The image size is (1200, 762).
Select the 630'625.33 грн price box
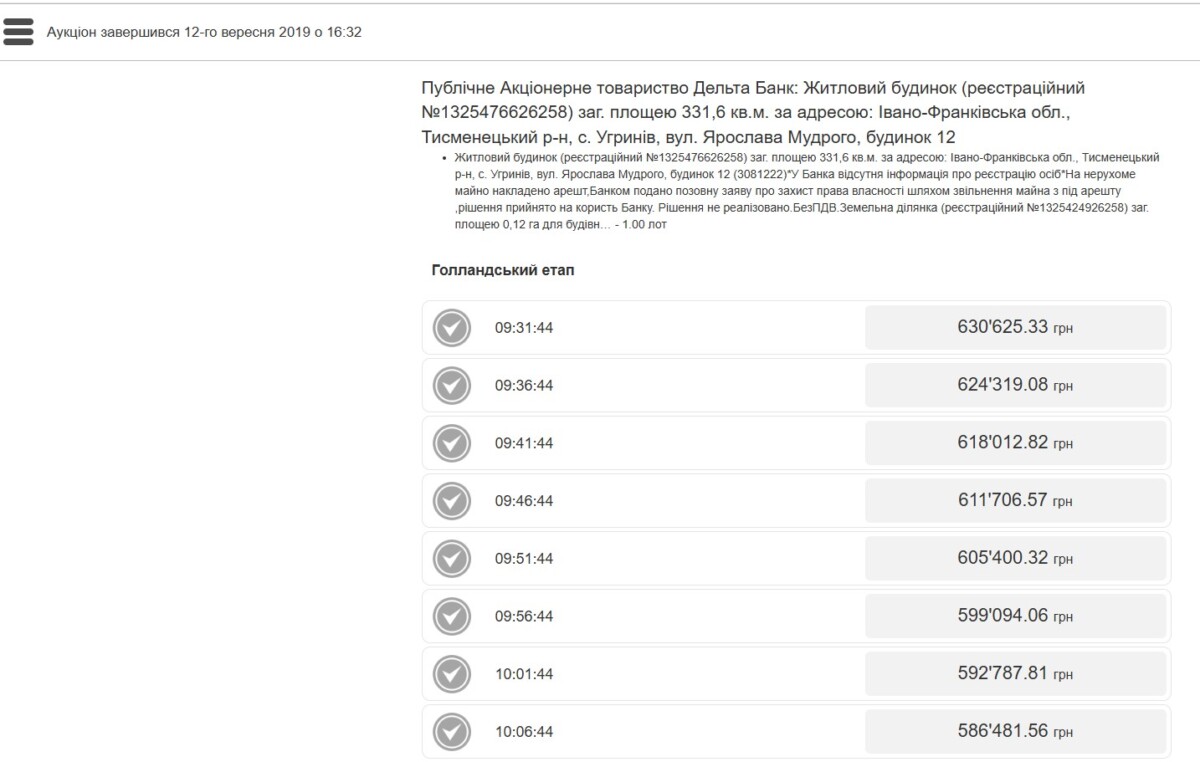[x=1015, y=328]
